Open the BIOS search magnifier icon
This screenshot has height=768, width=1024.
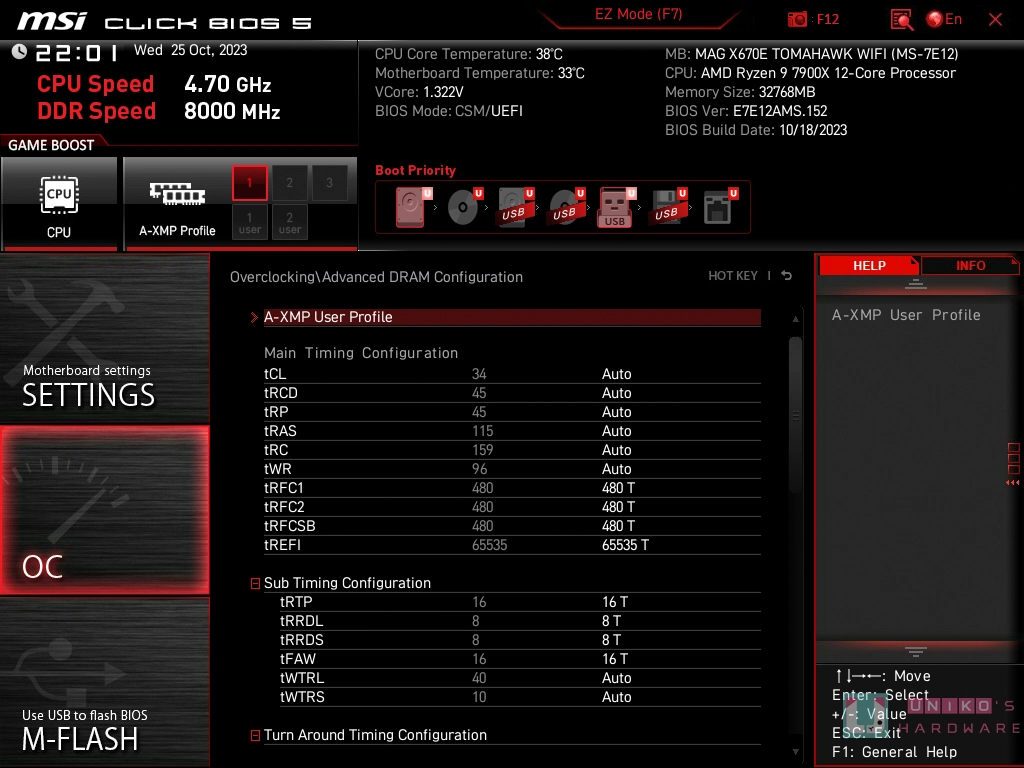point(901,19)
